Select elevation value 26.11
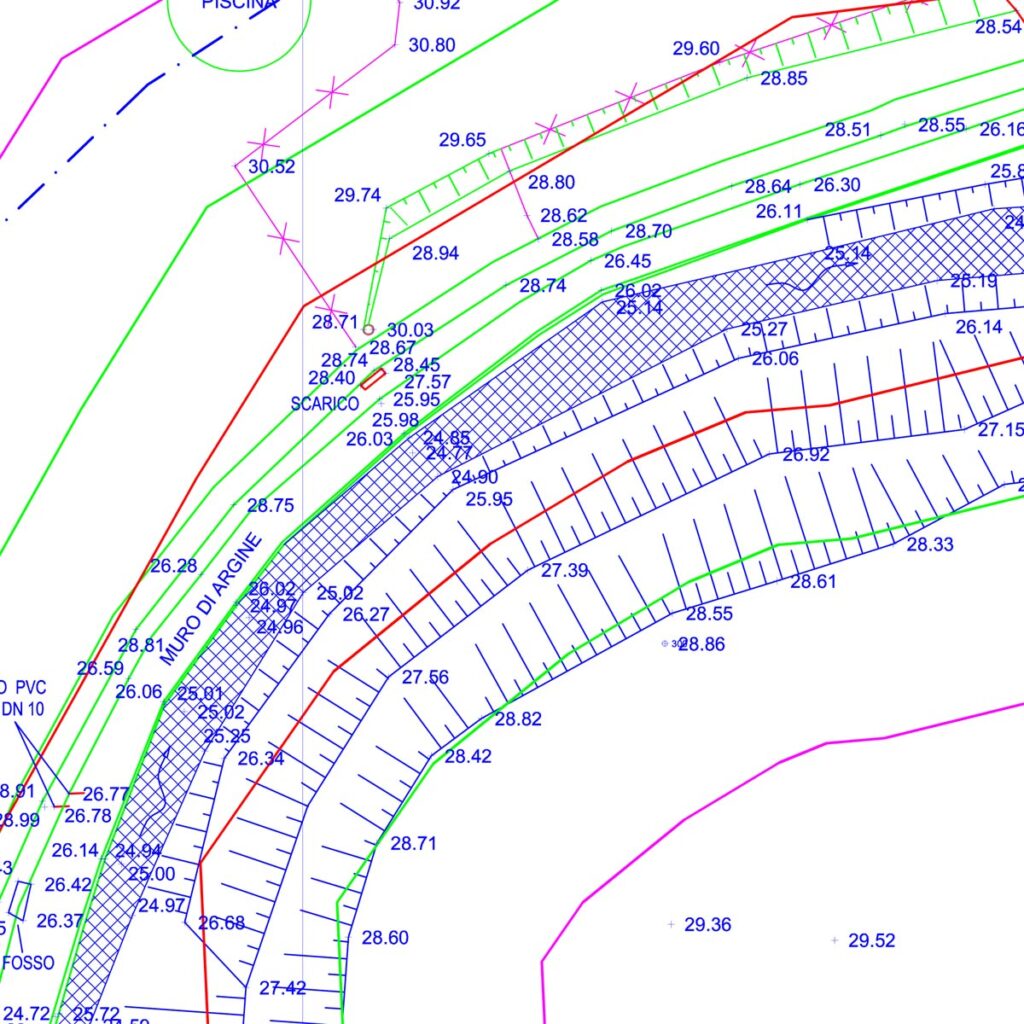Screen dimensions: 1024x1024 click(779, 212)
